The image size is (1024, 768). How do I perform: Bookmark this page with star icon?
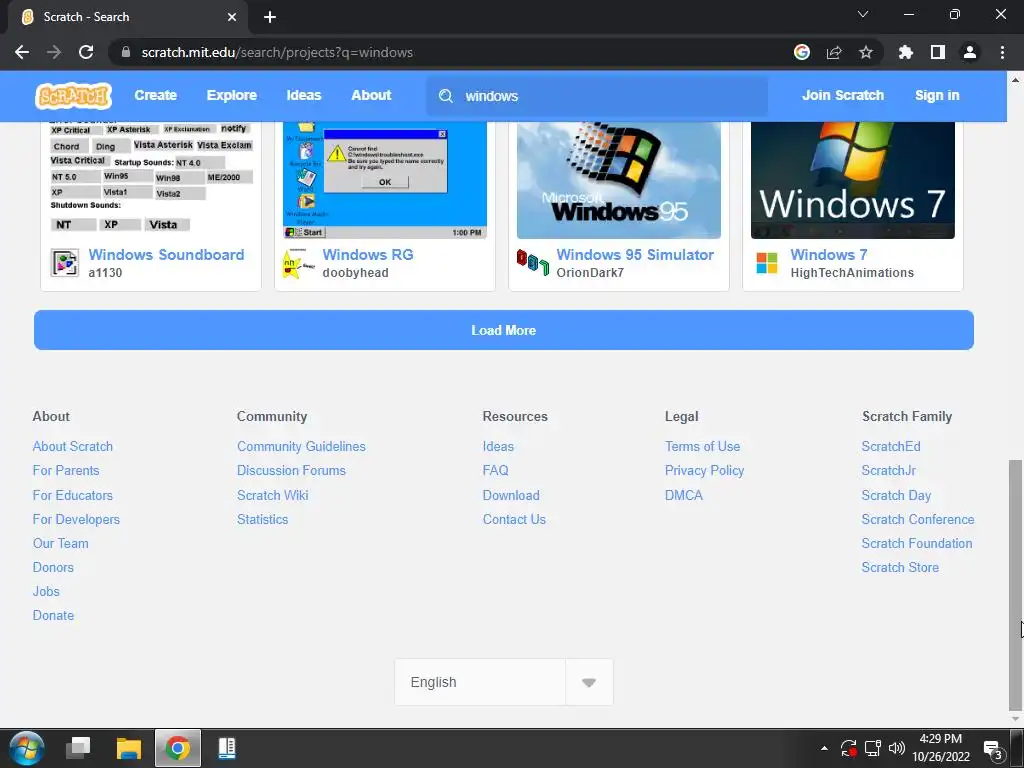866,52
